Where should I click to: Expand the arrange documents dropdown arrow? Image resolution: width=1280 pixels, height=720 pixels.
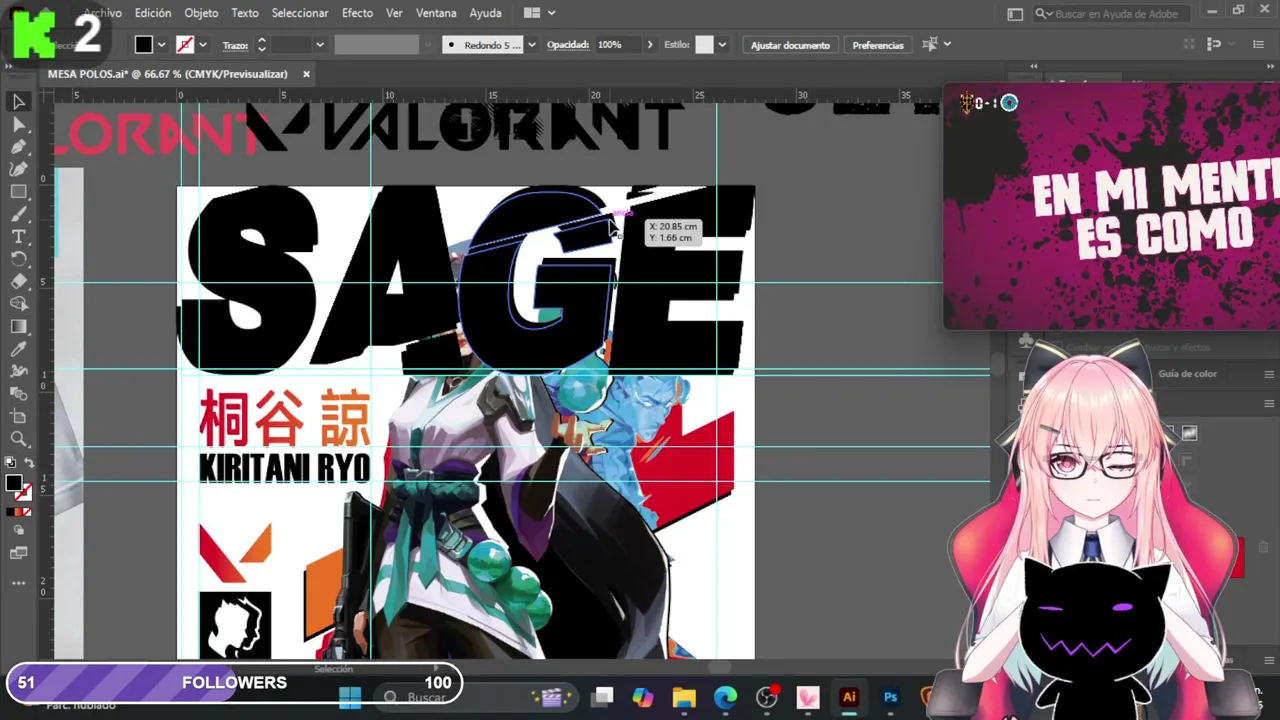(551, 13)
